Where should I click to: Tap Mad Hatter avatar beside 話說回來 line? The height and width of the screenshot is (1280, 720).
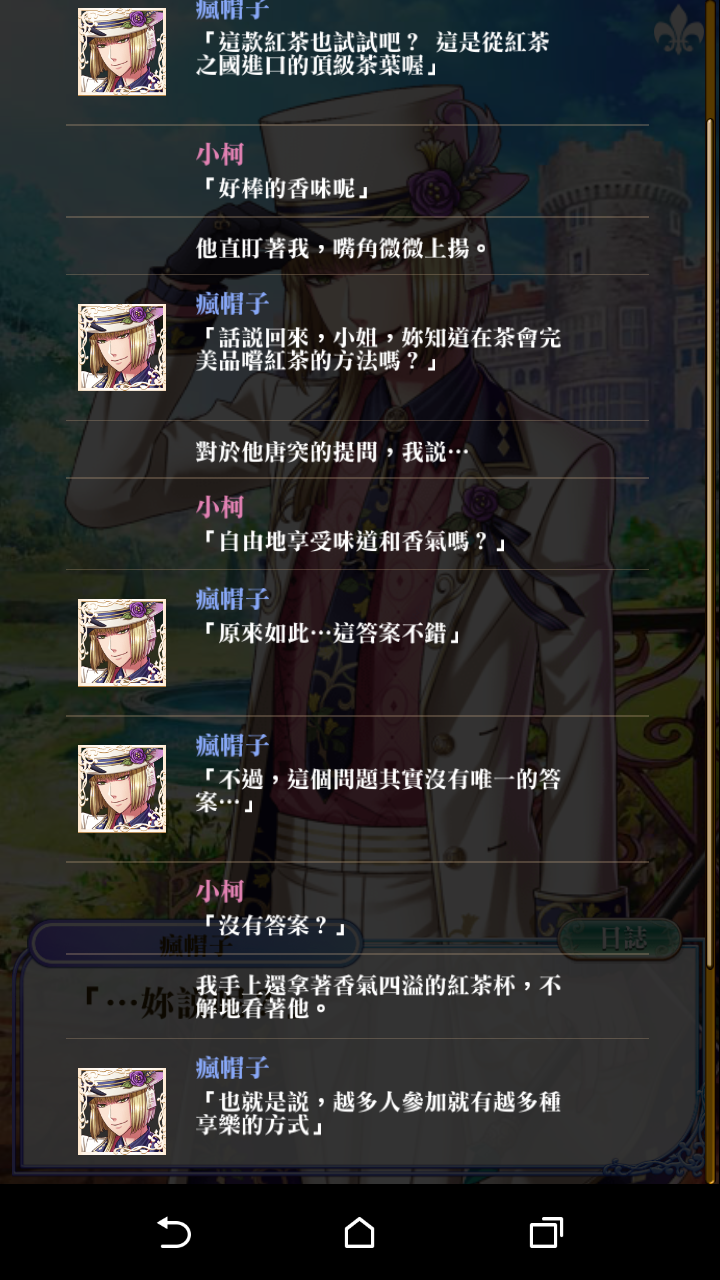(x=122, y=347)
